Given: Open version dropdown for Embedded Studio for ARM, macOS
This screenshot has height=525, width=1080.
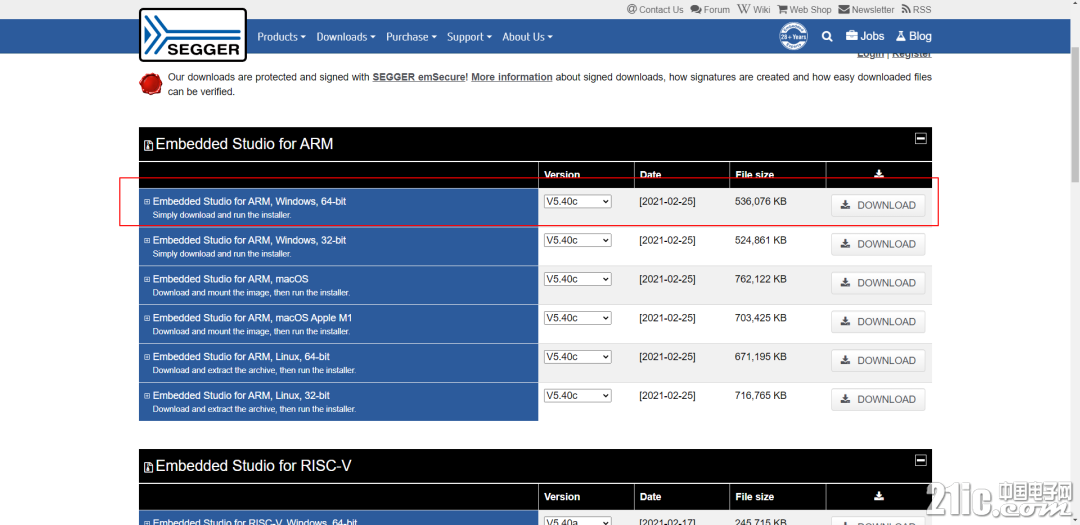Looking at the screenshot, I should click(x=577, y=279).
